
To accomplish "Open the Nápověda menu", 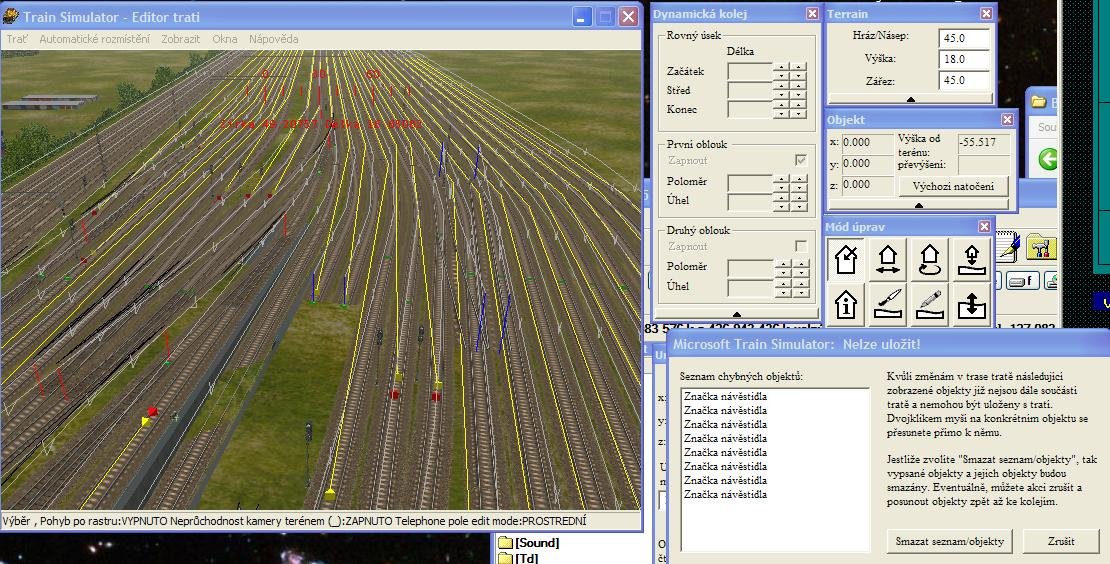I will click(x=273, y=39).
